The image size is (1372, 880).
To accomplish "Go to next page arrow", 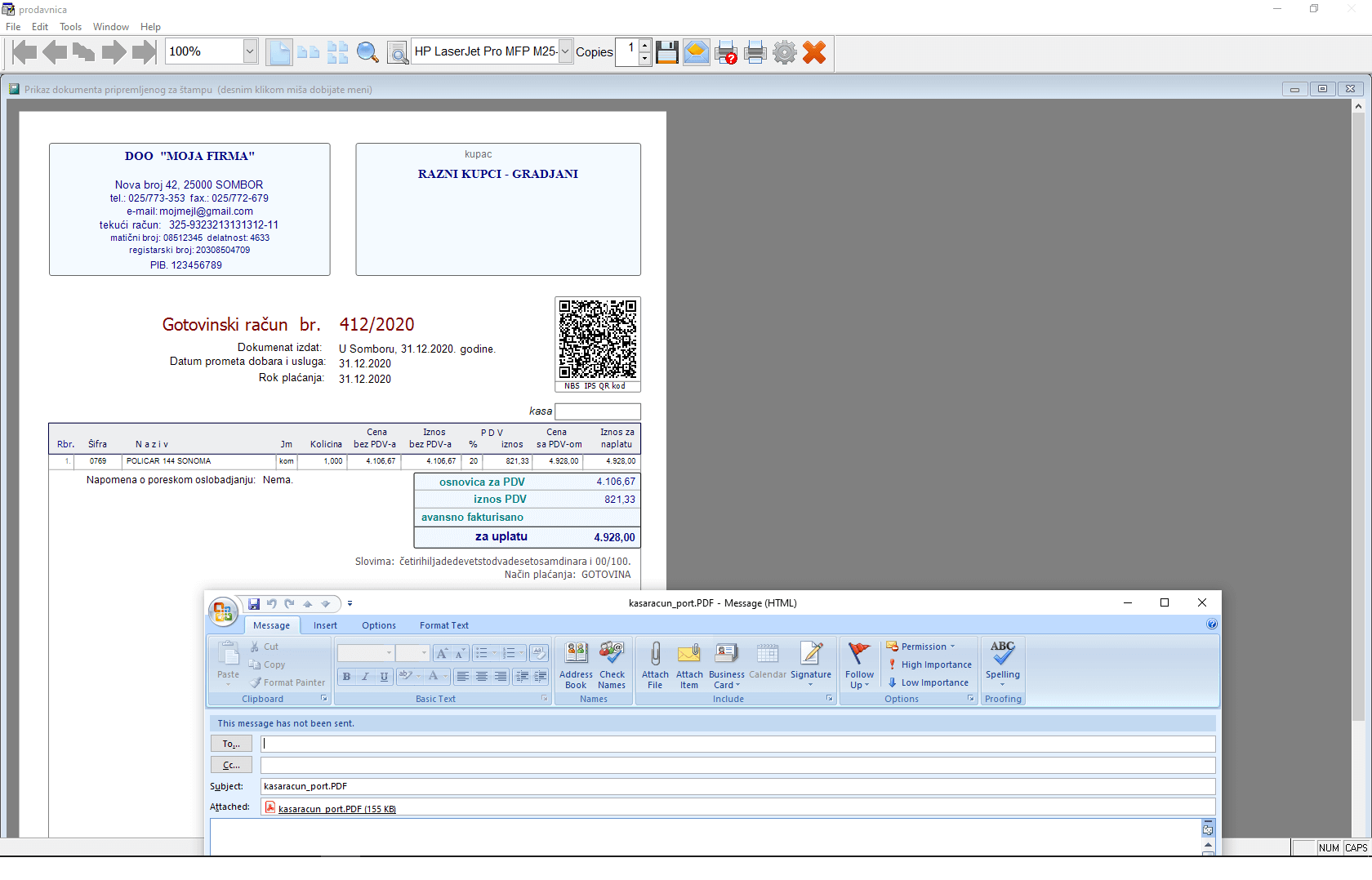I will click(114, 52).
